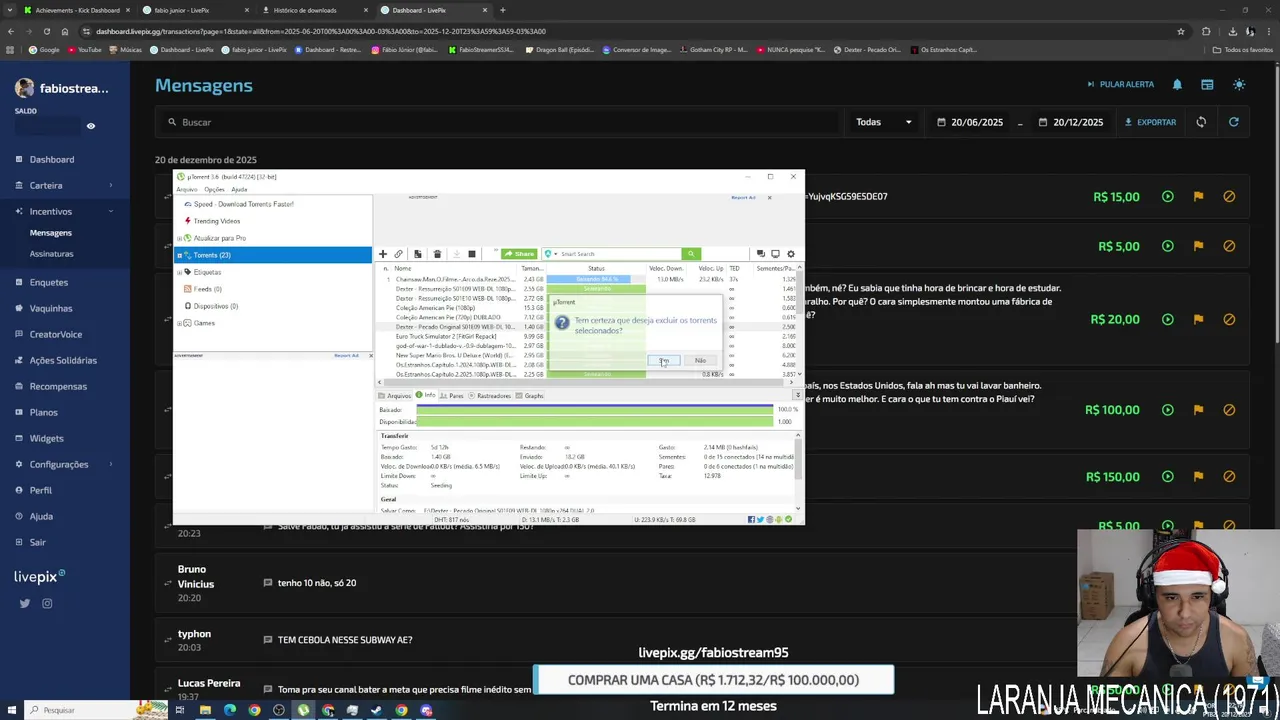Click the flag icon on R$ 5,00 row
The height and width of the screenshot is (720, 1280).
[1198, 246]
